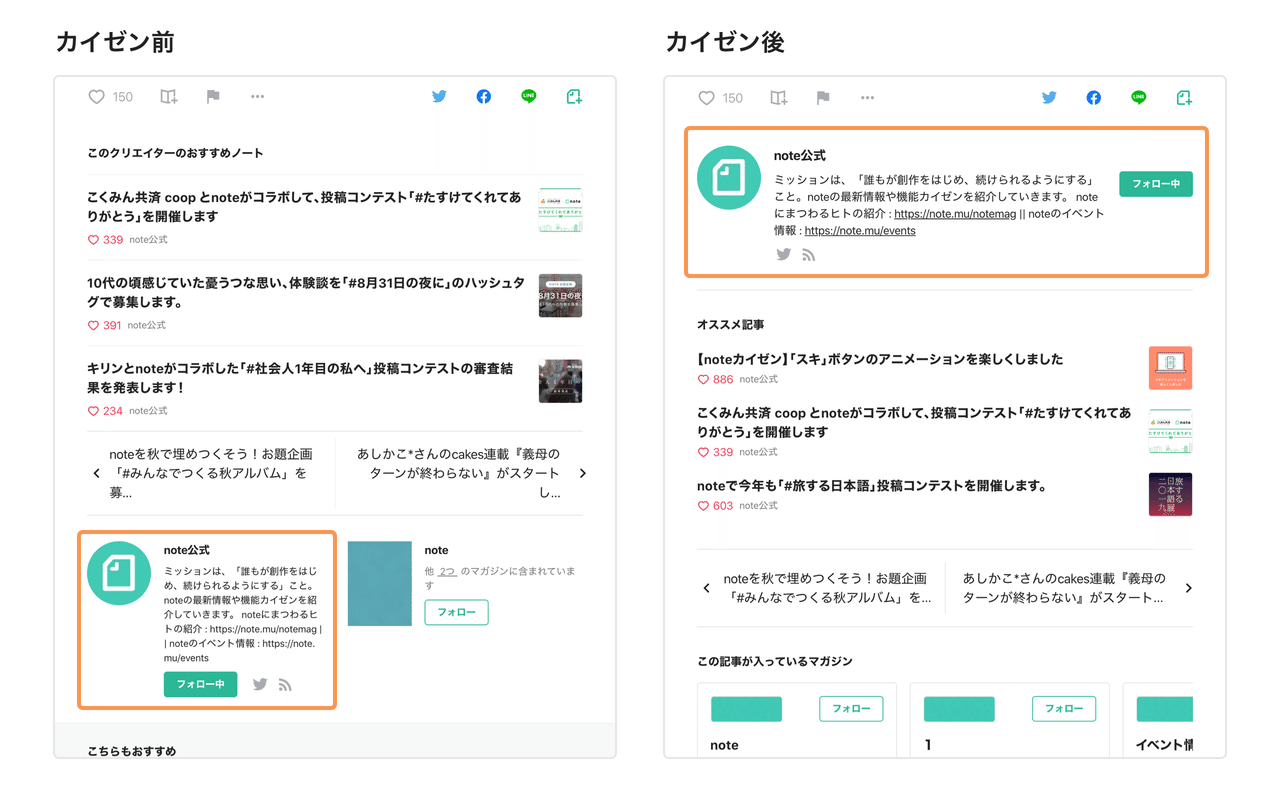Viewport: 1280px width, 812px height.
Task: Click the note公式 name in the カイゼン前 author card
Action: [187, 550]
